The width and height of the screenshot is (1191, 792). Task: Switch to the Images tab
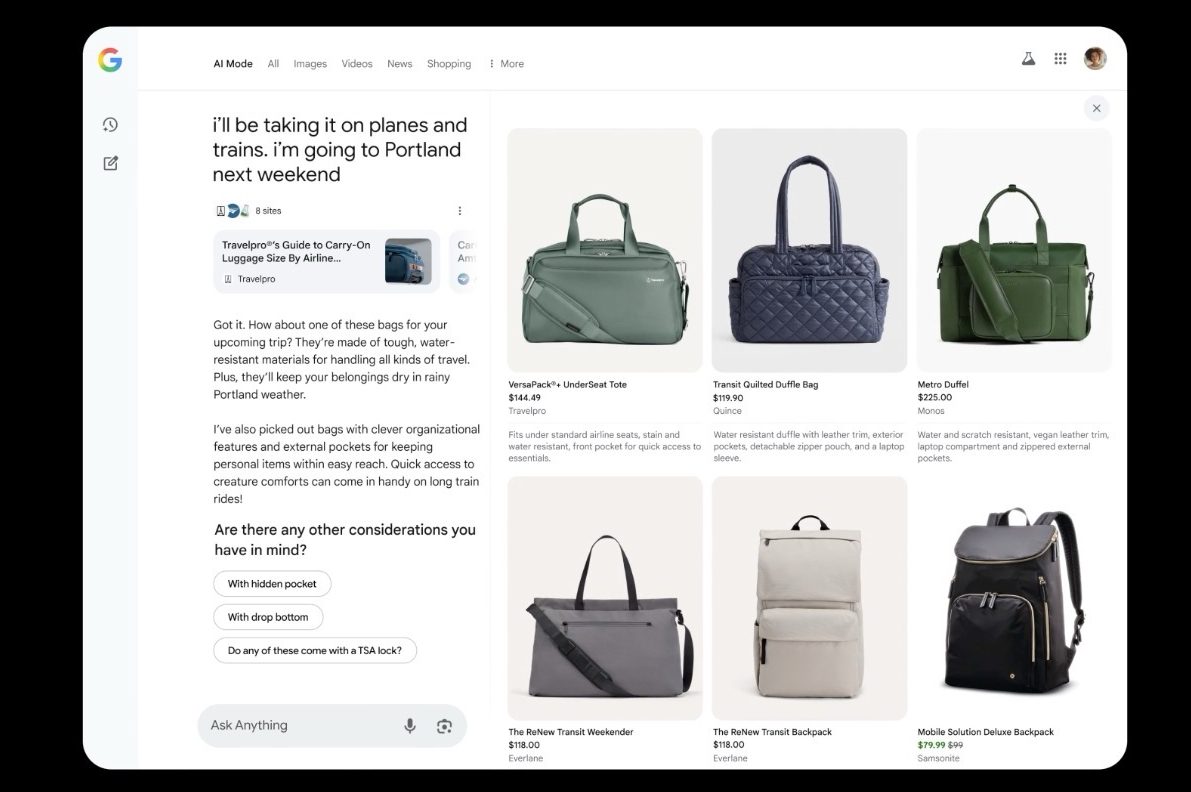[x=310, y=64]
